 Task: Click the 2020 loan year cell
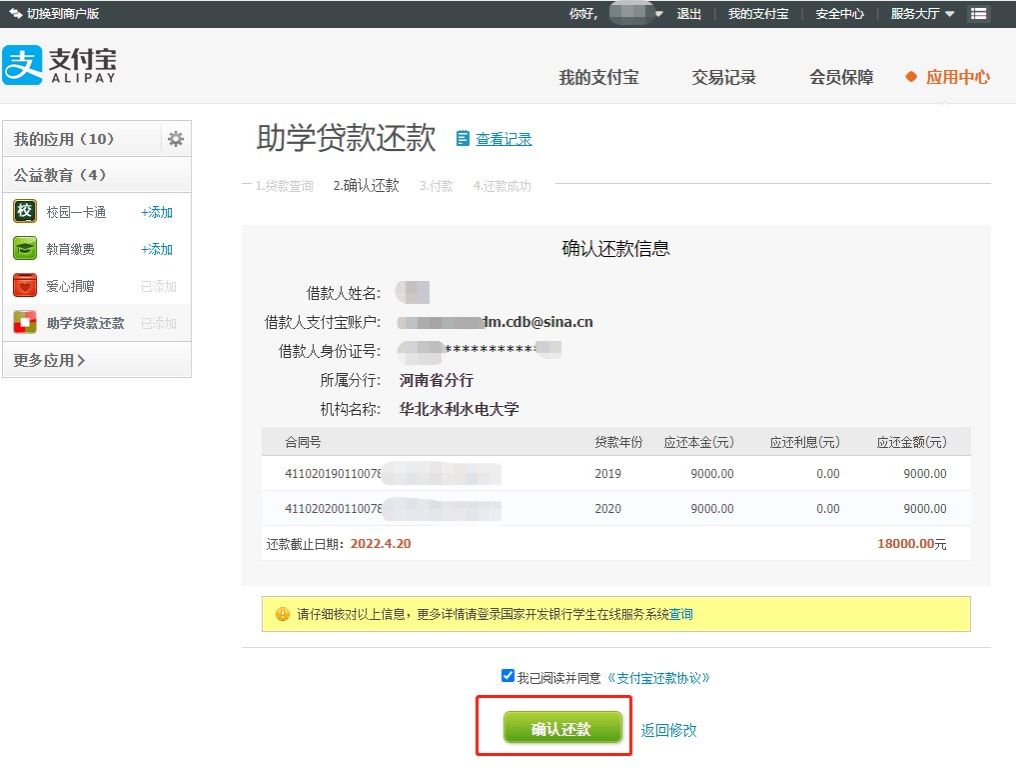[607, 509]
